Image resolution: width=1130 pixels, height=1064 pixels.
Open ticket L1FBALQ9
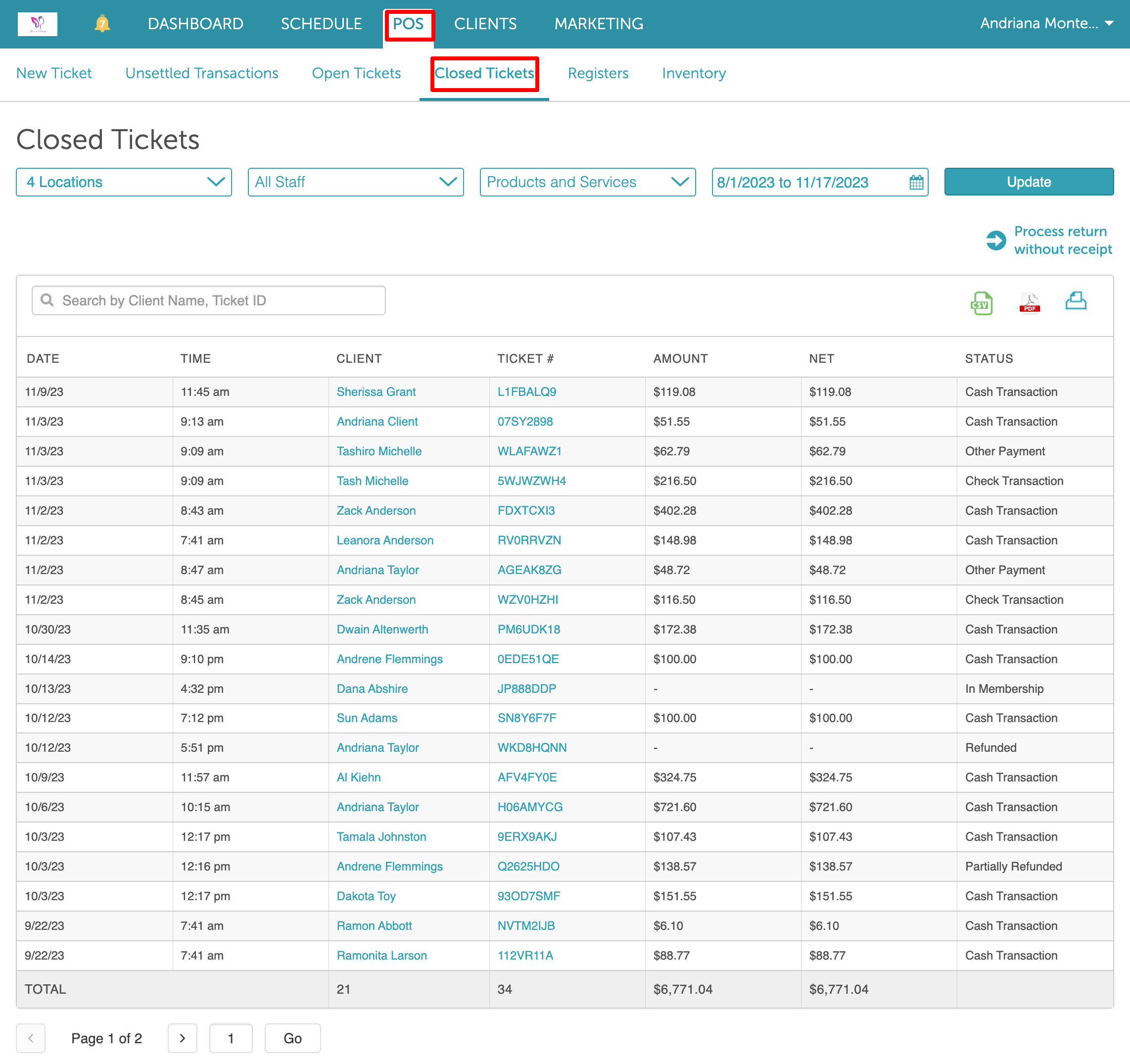point(526,392)
